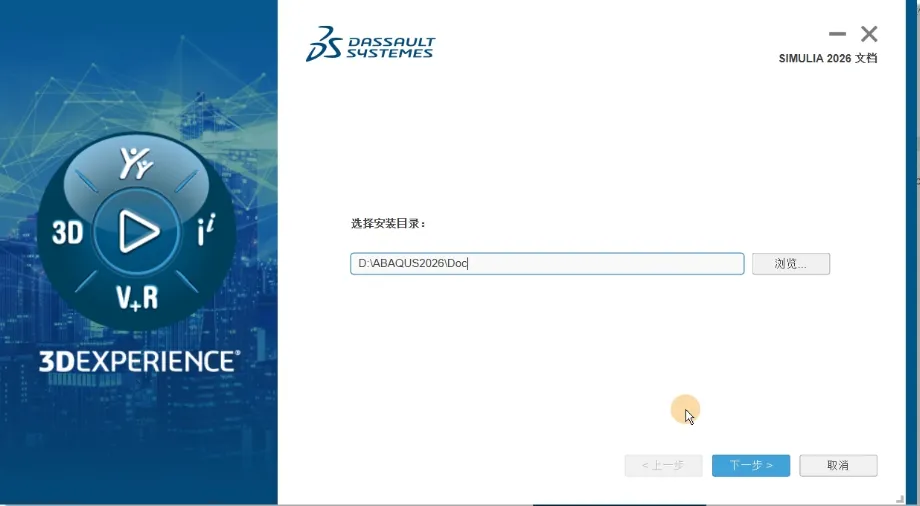Click the 3DEXPERIENCE logo text

pos(139,361)
